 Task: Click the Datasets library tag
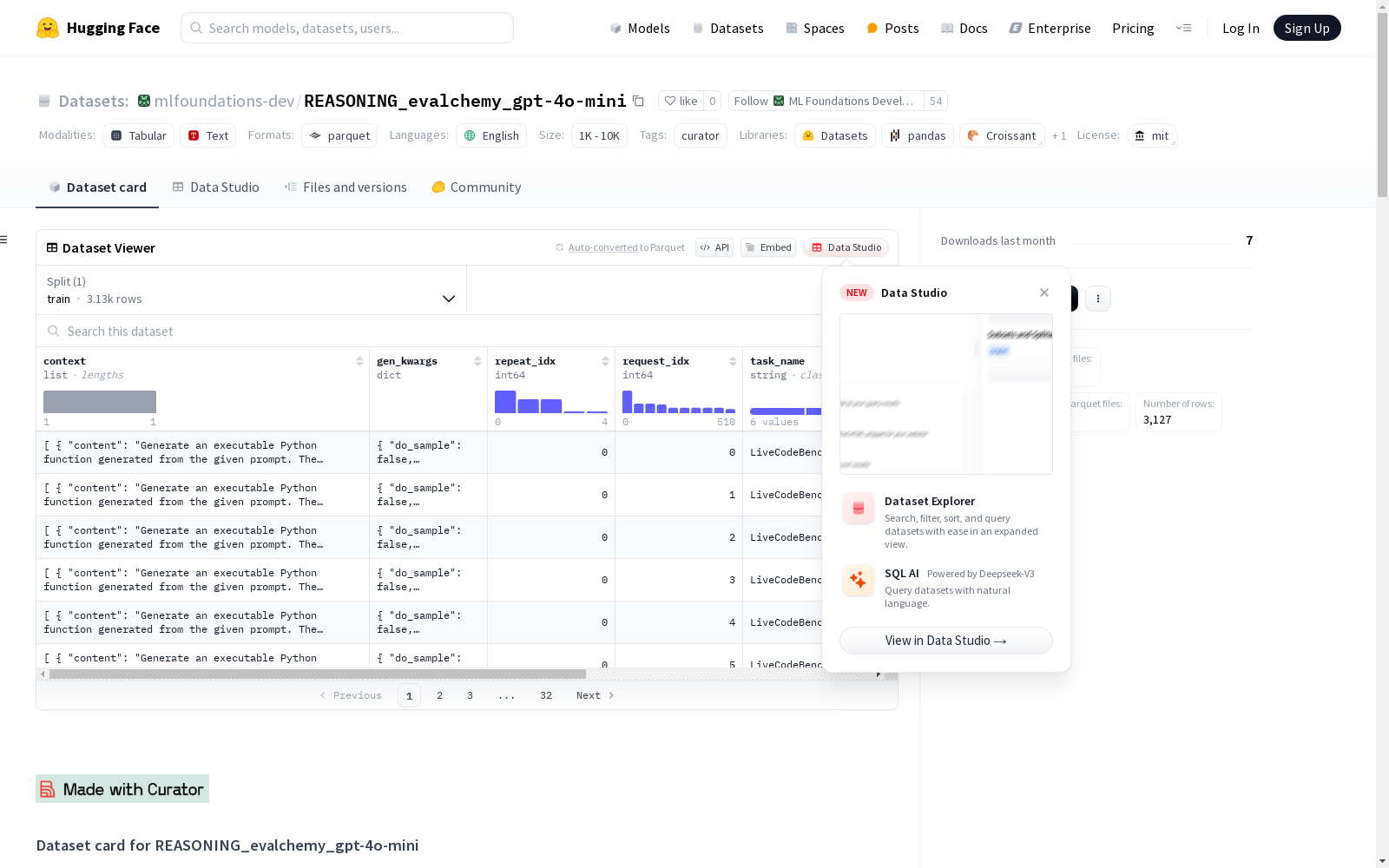click(835, 135)
